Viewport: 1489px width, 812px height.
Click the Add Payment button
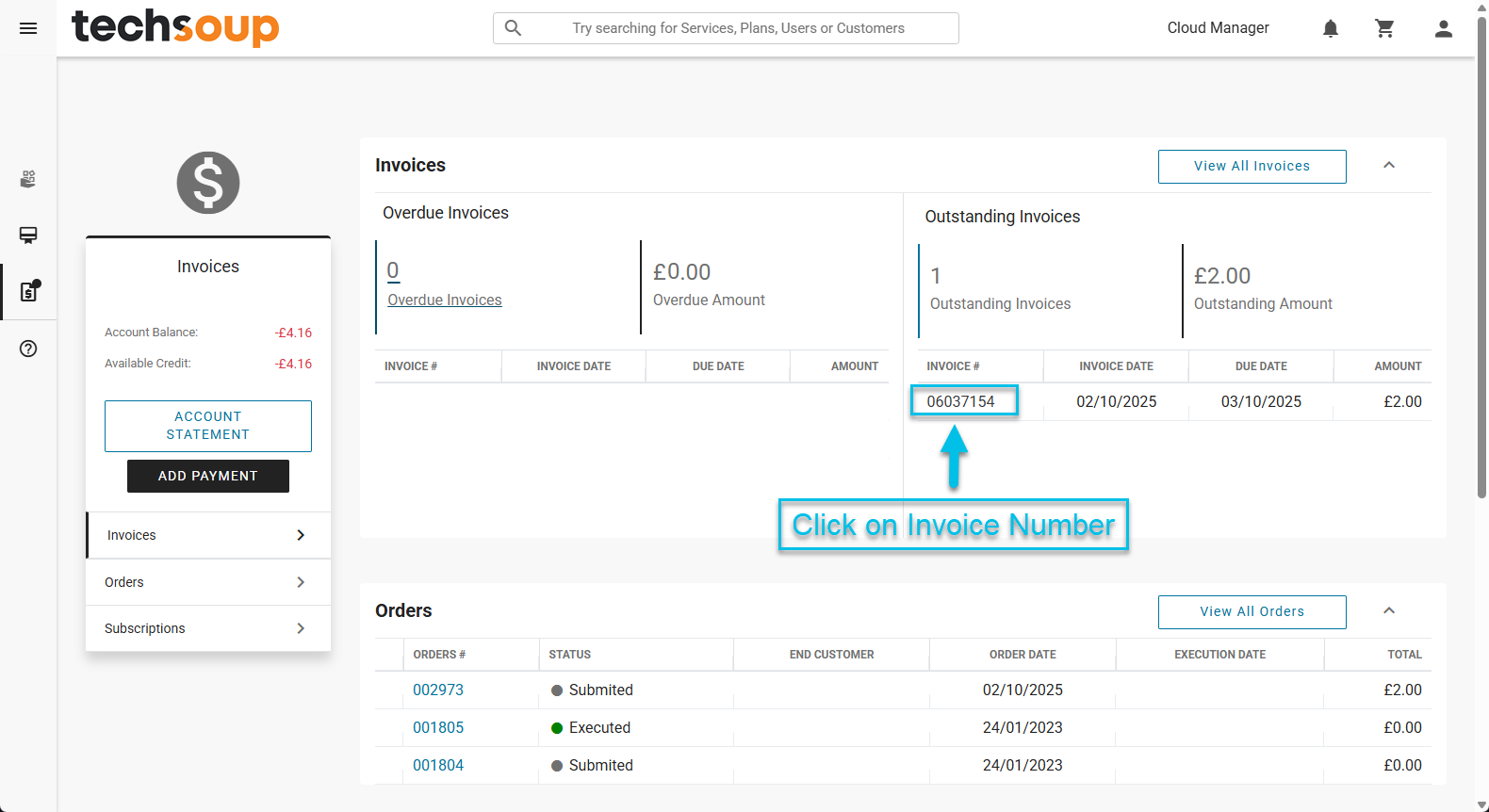pyautogui.click(x=208, y=476)
